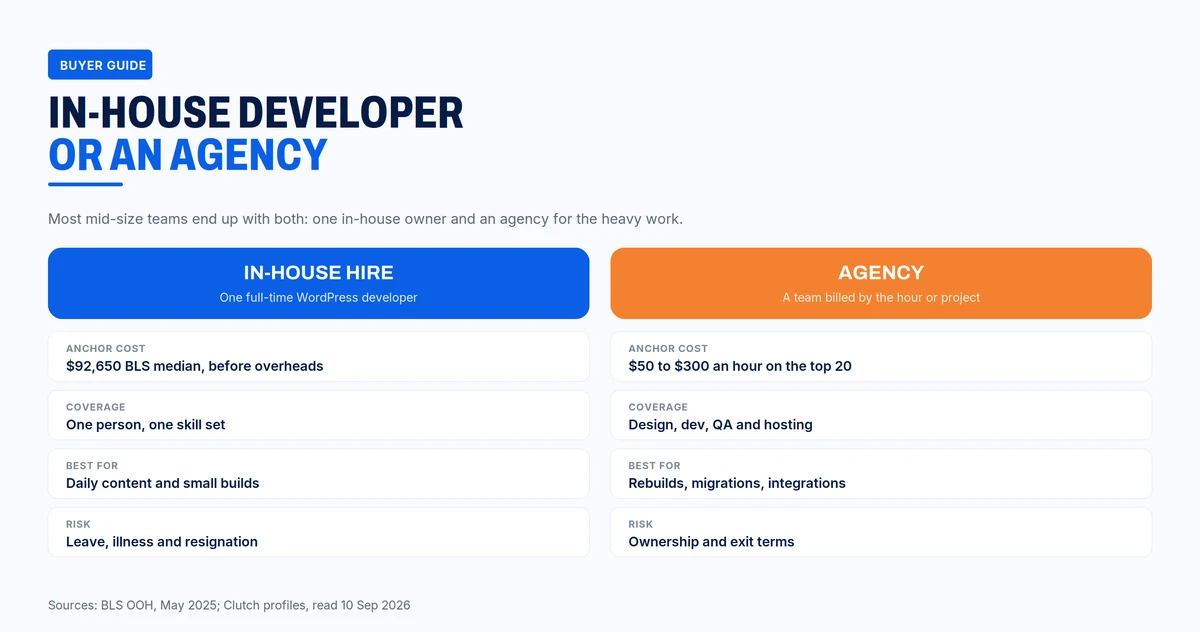The height and width of the screenshot is (632, 1200).
Task: Click 'Rebuilds, migrations, integrations'
Action: pos(737,483)
